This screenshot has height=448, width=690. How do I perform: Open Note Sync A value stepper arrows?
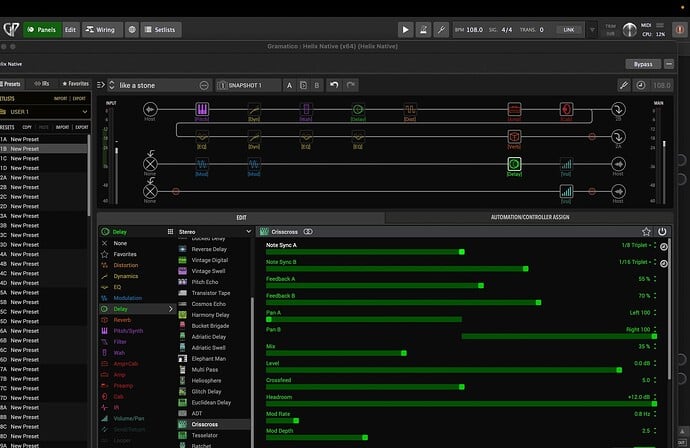pos(655,245)
